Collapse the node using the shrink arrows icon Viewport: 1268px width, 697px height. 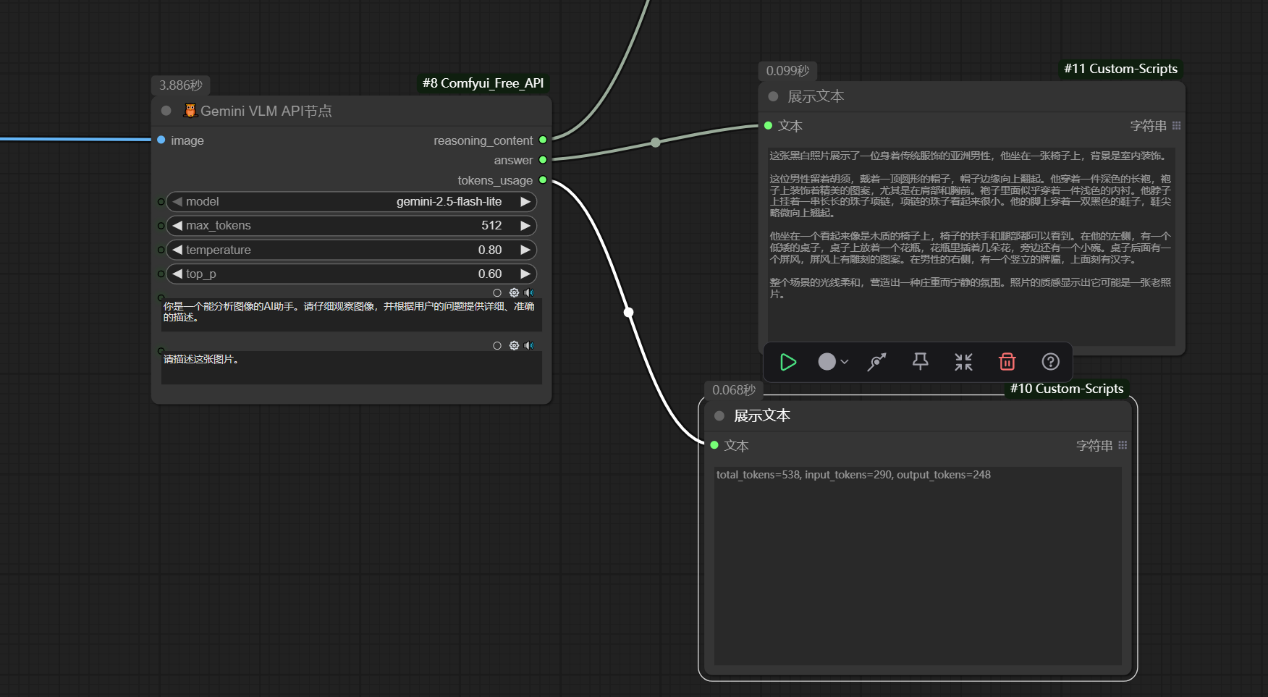963,362
